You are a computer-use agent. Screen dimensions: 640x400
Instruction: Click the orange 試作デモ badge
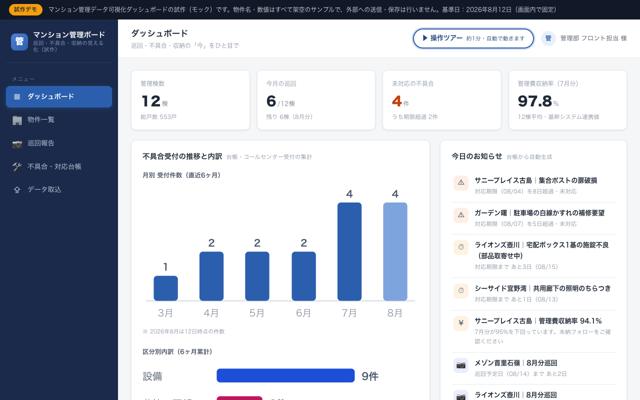25,9
